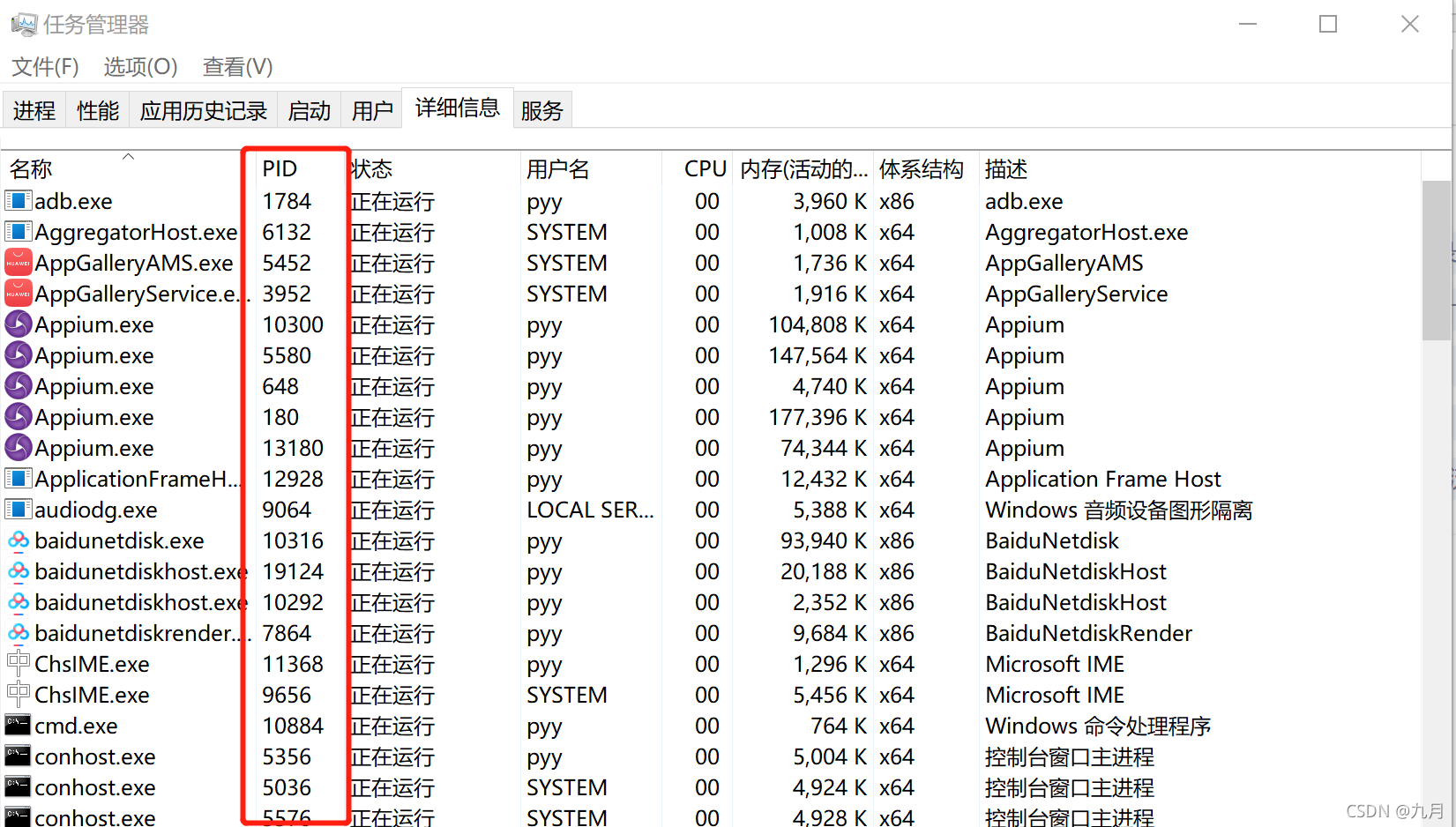The height and width of the screenshot is (827, 1456).
Task: Sort by the 内存(活动的) column header
Action: click(x=803, y=168)
